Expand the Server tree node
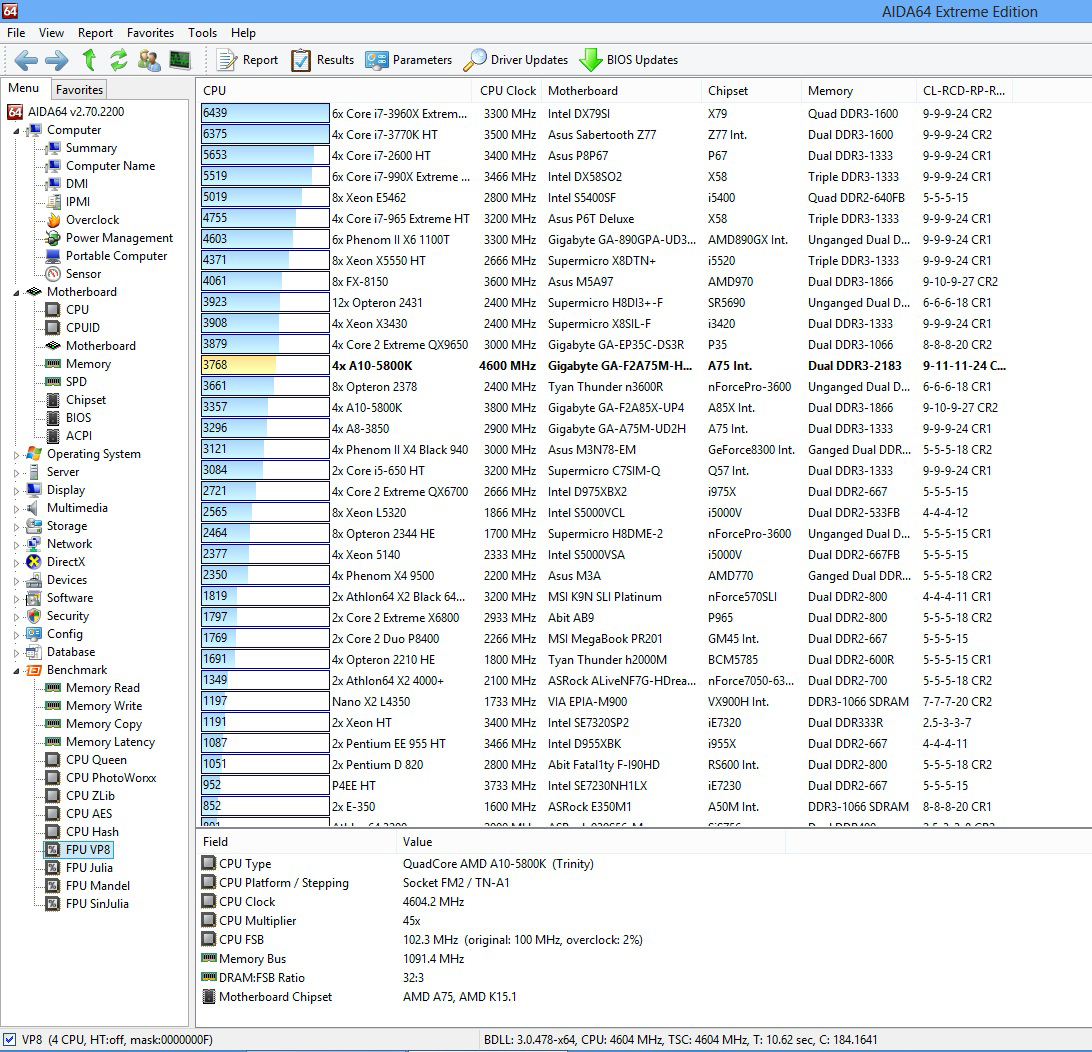This screenshot has height=1052, width=1092. (x=17, y=473)
